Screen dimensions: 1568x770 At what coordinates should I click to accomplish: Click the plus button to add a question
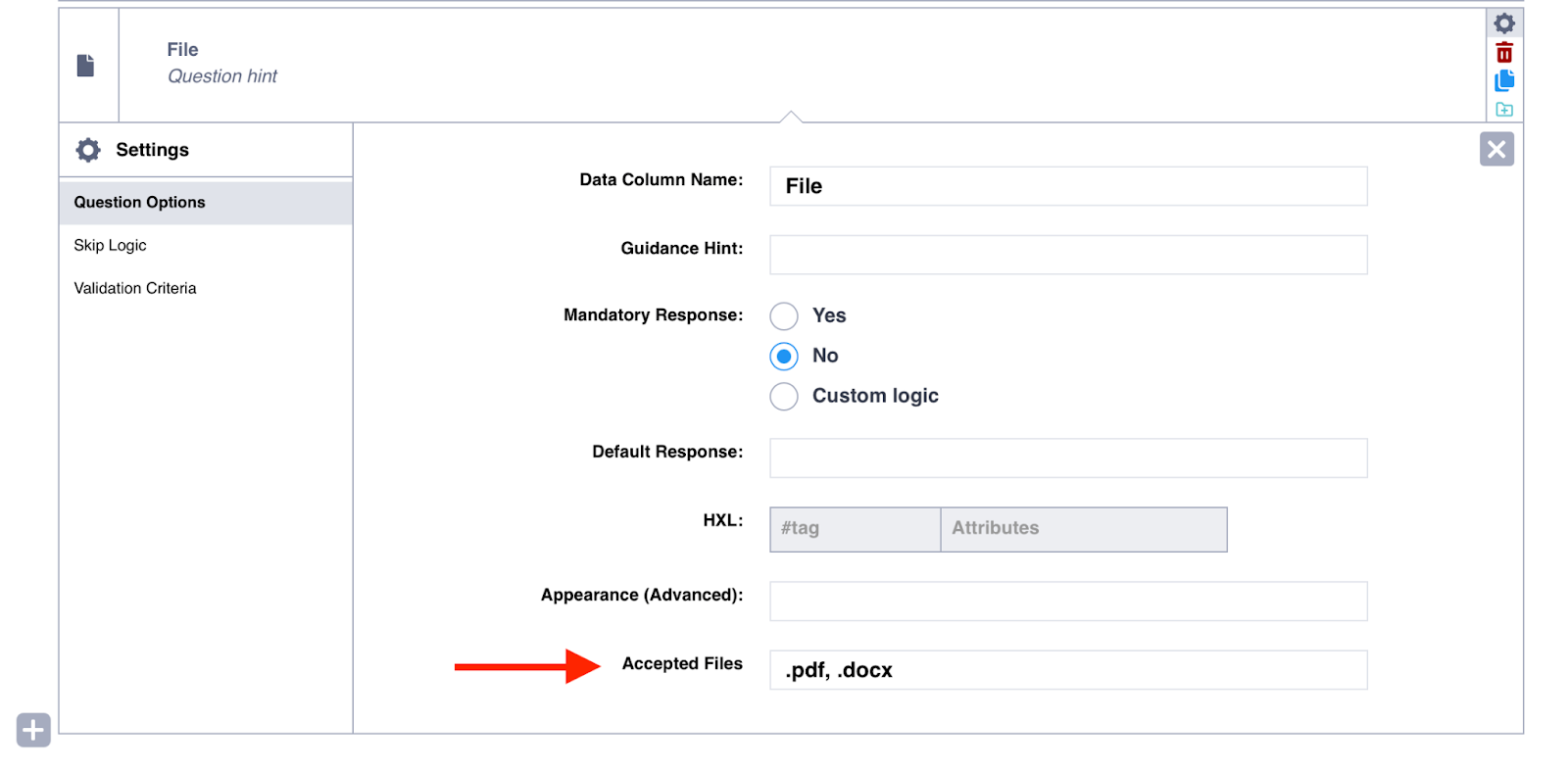(x=33, y=730)
